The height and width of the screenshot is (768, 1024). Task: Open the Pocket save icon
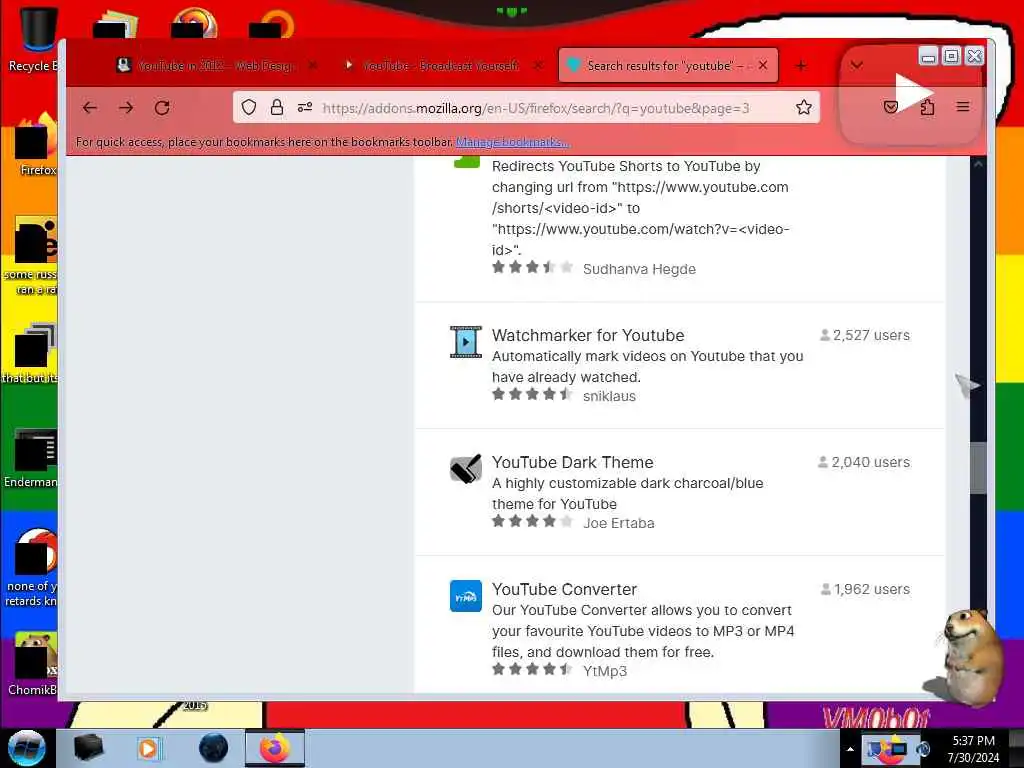click(x=891, y=107)
